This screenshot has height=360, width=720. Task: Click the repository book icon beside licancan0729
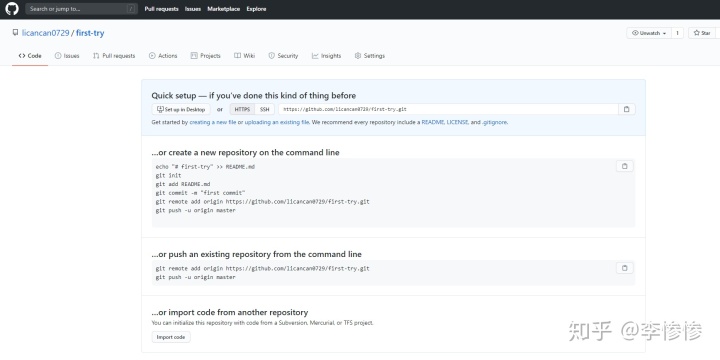click(x=16, y=33)
